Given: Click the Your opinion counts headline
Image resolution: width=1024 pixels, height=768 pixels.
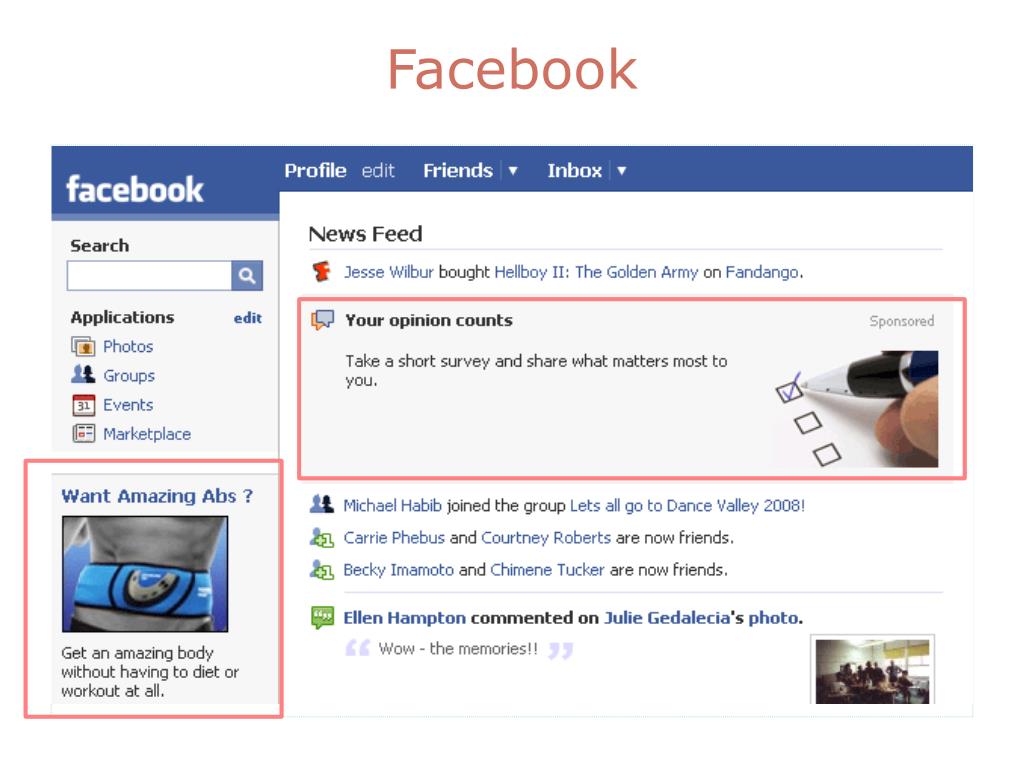Looking at the screenshot, I should coord(428,320).
